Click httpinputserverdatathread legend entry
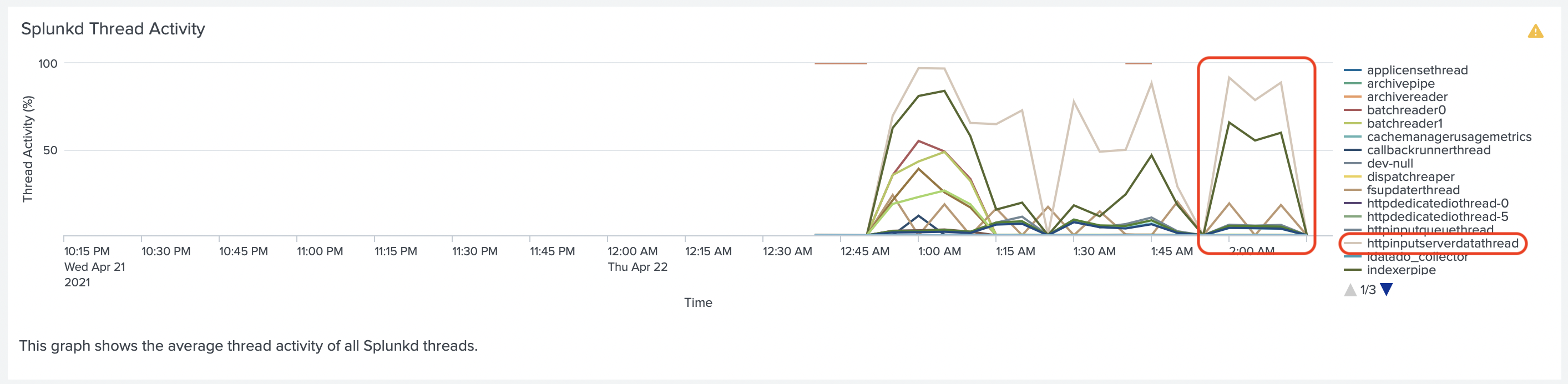This screenshot has width=1568, height=384. coord(1443,244)
